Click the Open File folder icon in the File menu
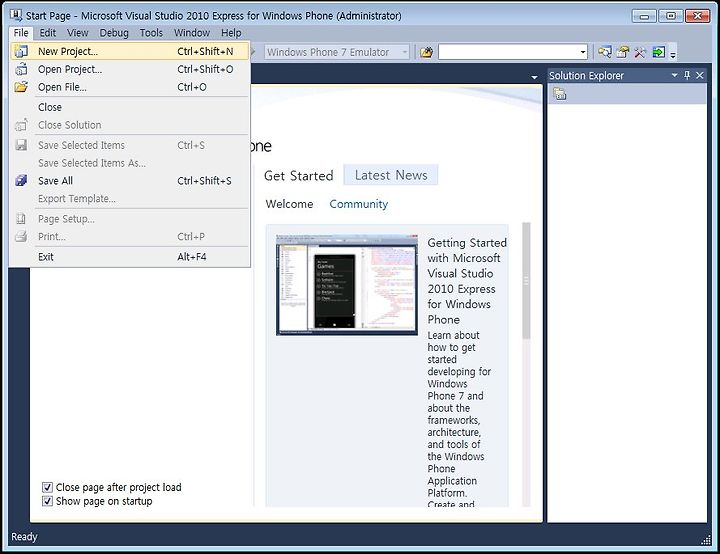The image size is (720, 554). [x=21, y=87]
